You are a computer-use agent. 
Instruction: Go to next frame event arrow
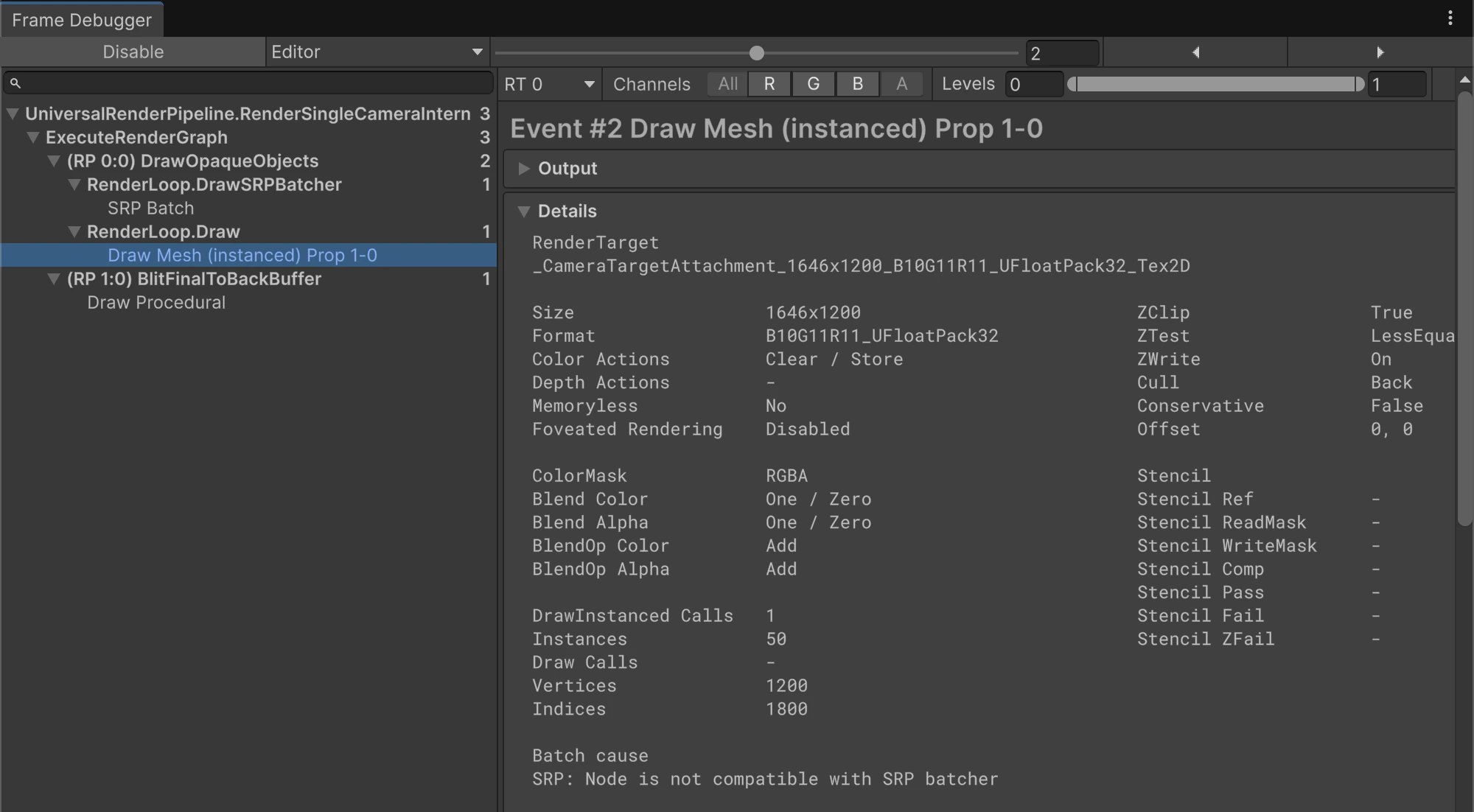pos(1380,52)
